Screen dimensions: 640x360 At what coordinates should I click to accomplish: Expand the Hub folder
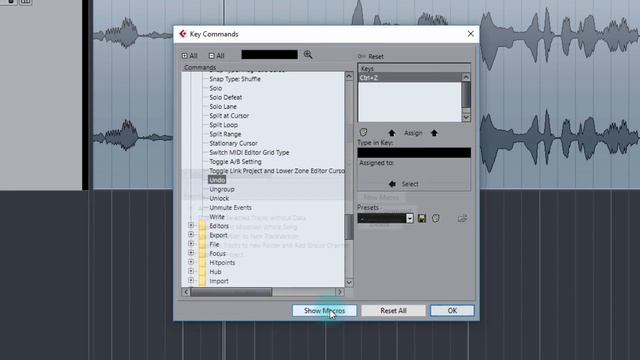191,271
